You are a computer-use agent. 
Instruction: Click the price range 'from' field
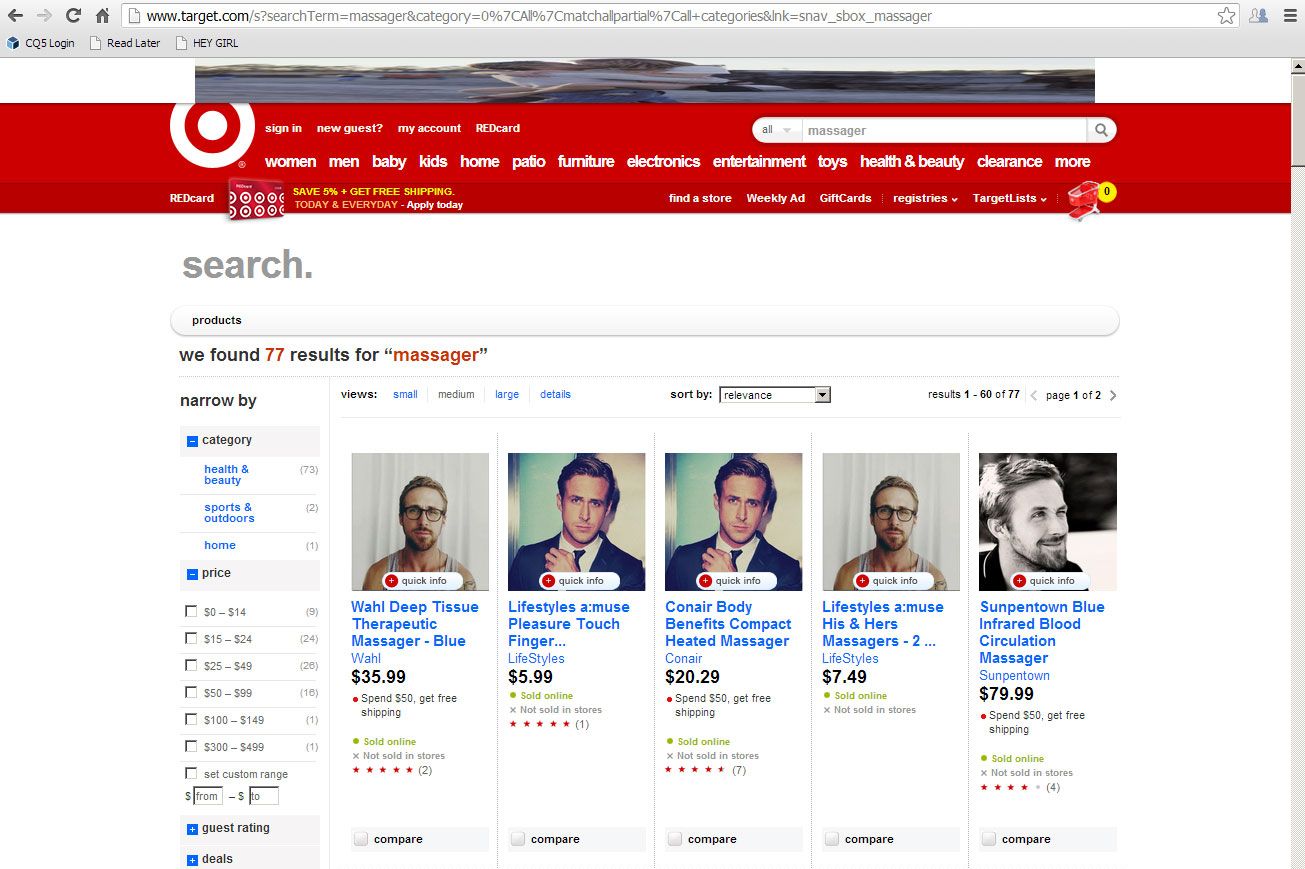click(207, 796)
